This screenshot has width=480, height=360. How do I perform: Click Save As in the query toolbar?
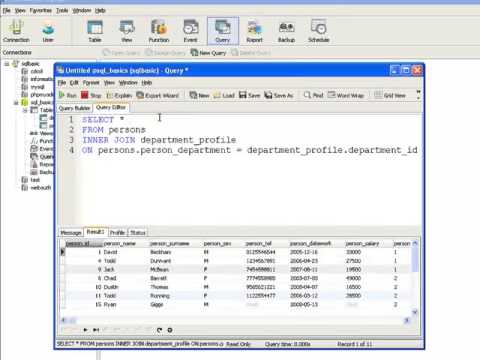click(279, 95)
